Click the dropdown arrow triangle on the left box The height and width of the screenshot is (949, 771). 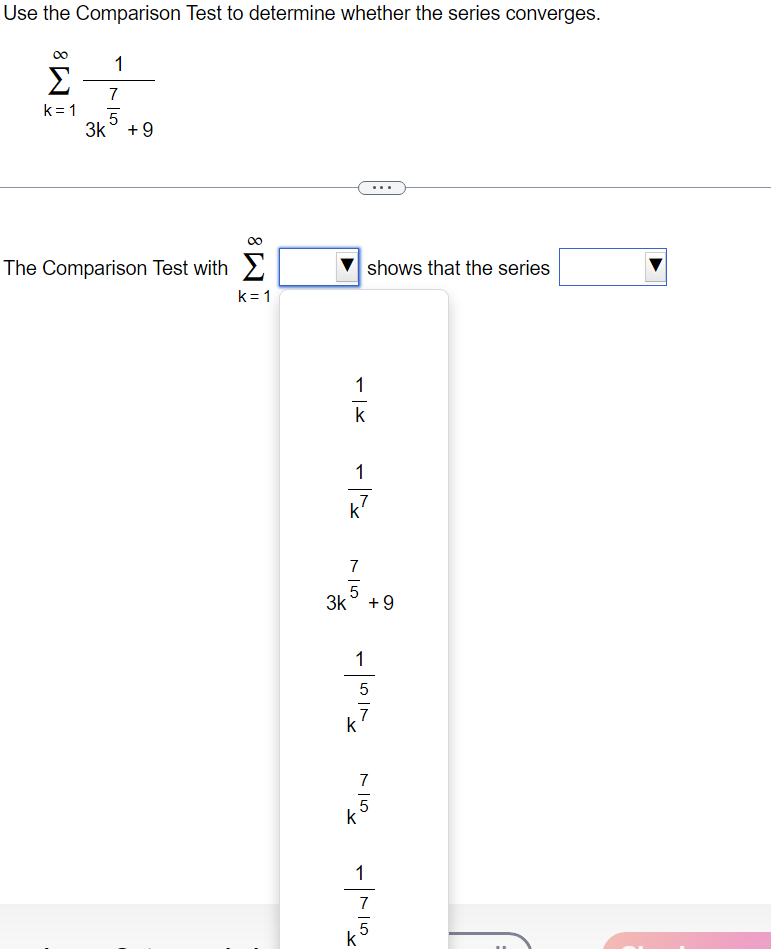[345, 266]
